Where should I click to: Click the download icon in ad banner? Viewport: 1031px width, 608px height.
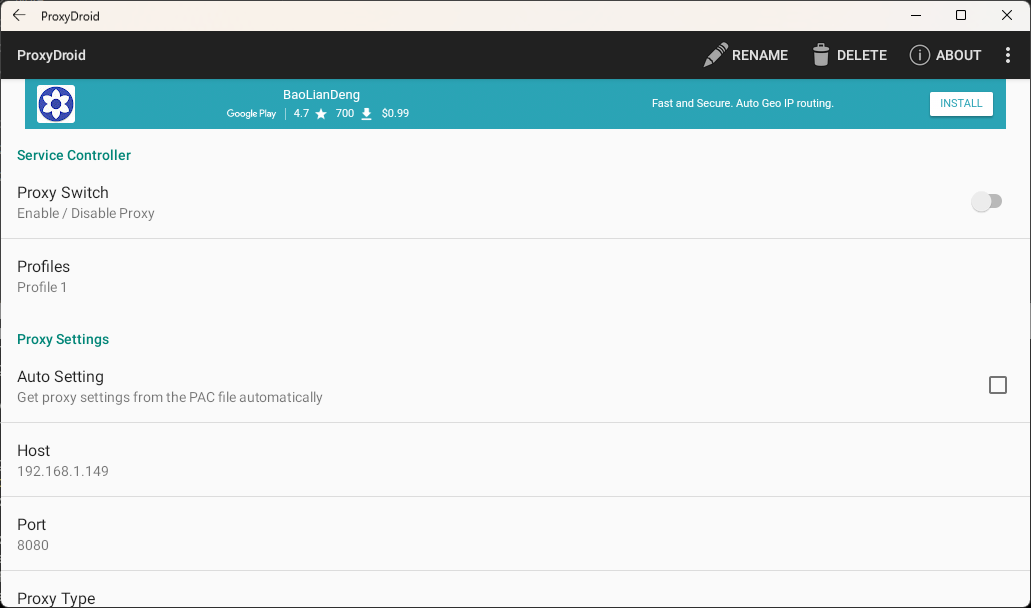[367, 114]
